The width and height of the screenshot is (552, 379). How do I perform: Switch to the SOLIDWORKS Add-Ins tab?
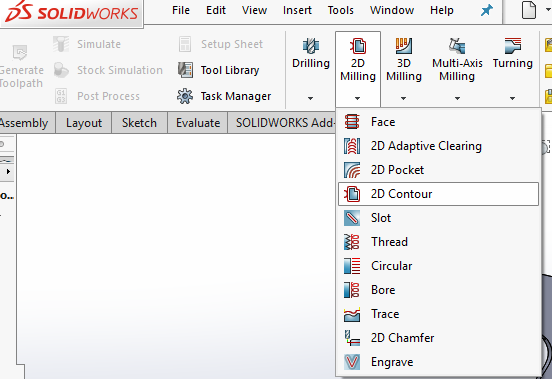click(283, 123)
